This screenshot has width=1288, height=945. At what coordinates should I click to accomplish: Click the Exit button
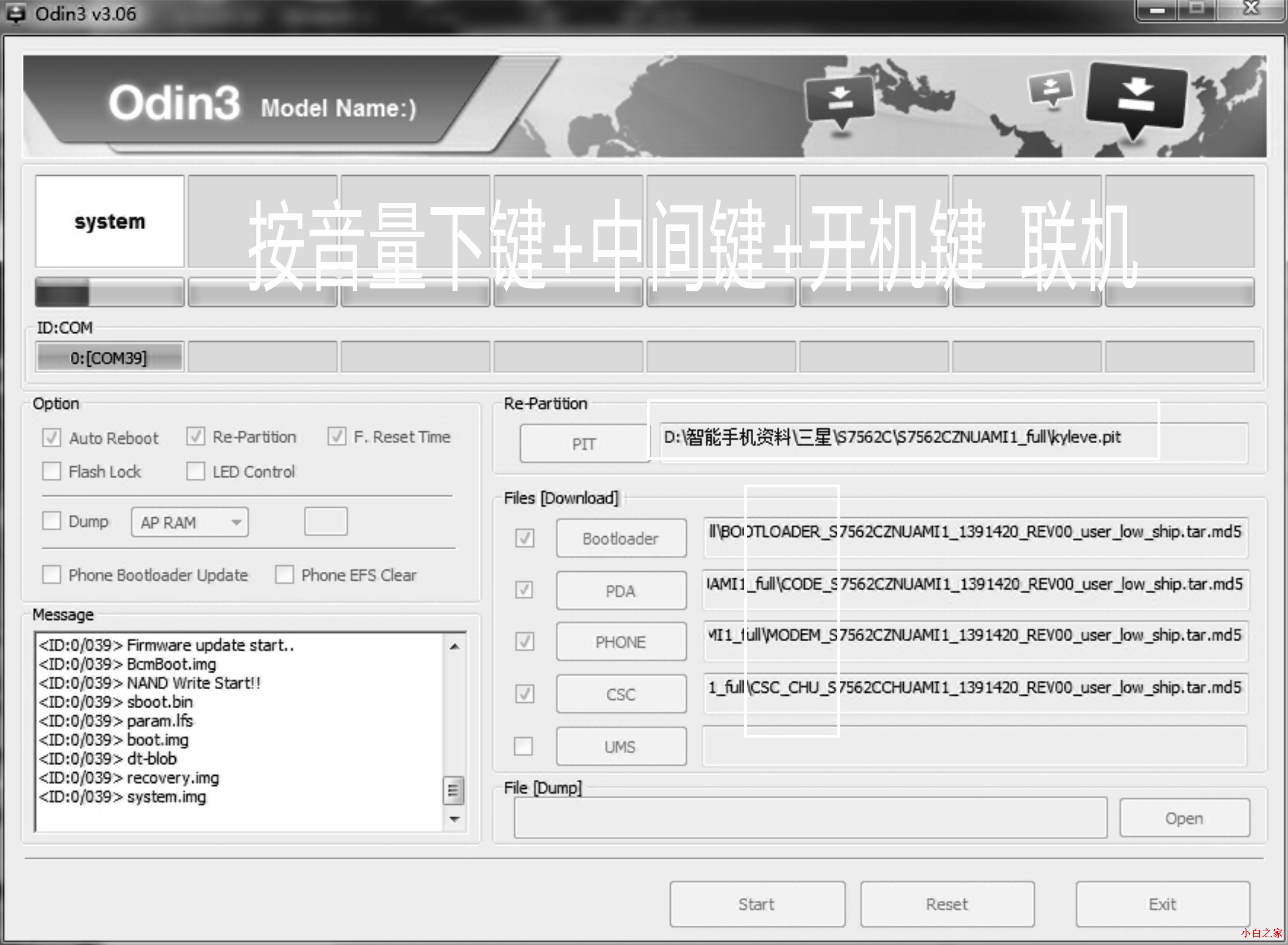click(1163, 904)
